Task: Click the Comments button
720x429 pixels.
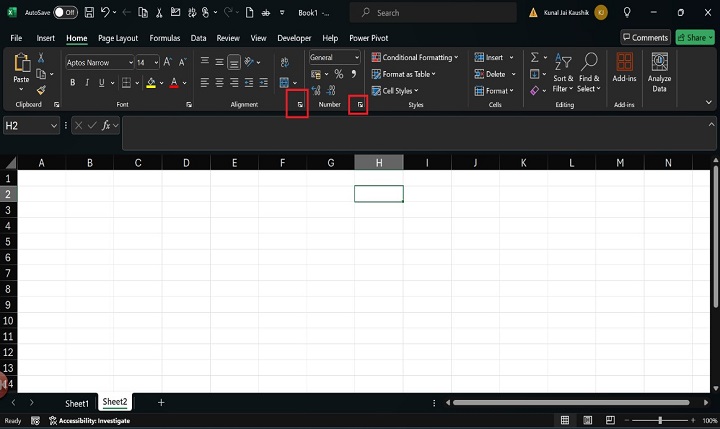Action: (644, 38)
